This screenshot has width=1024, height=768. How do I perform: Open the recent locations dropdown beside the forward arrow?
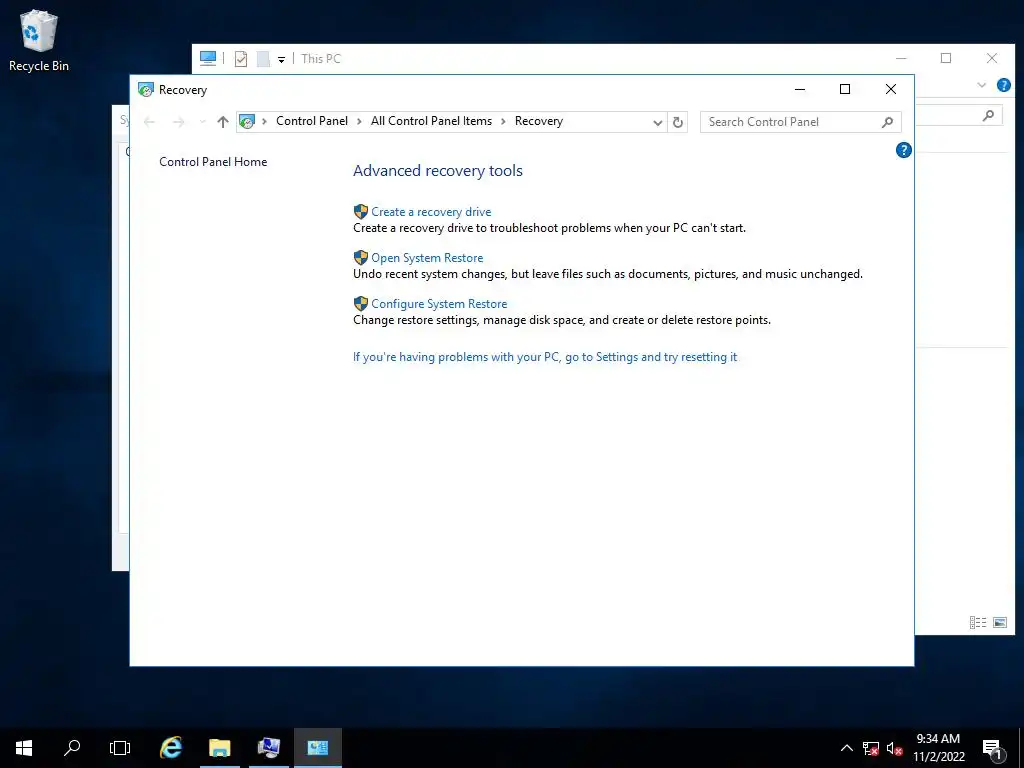coord(202,122)
